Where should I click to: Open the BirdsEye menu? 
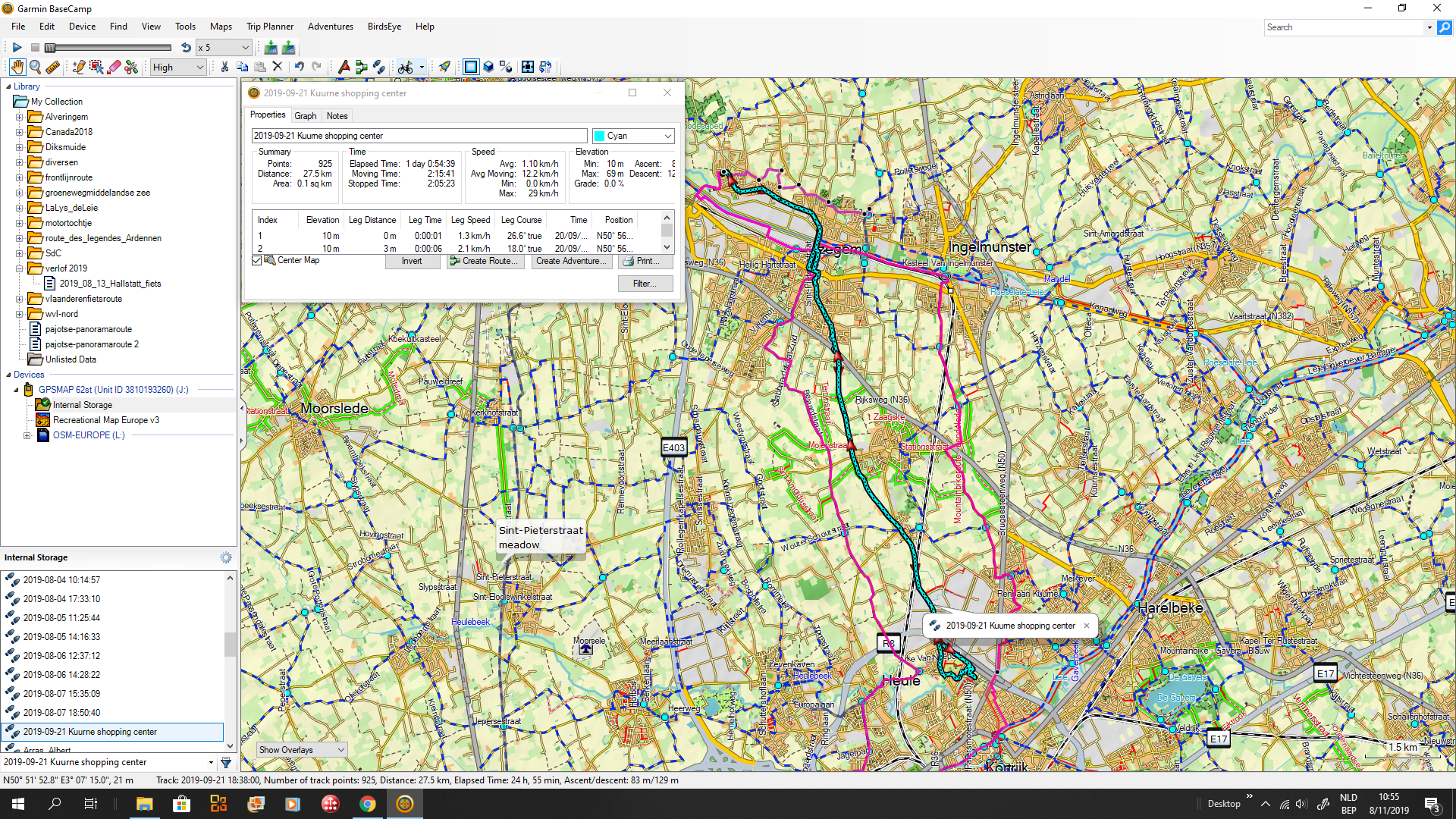pyautogui.click(x=384, y=27)
